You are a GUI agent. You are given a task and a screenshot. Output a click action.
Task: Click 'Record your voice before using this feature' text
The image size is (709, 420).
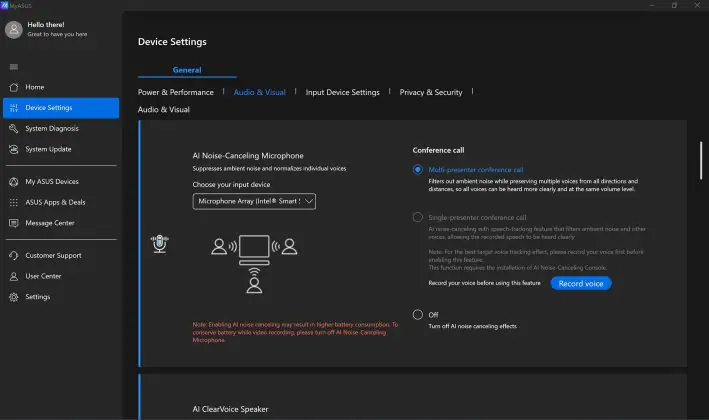pyautogui.click(x=484, y=283)
